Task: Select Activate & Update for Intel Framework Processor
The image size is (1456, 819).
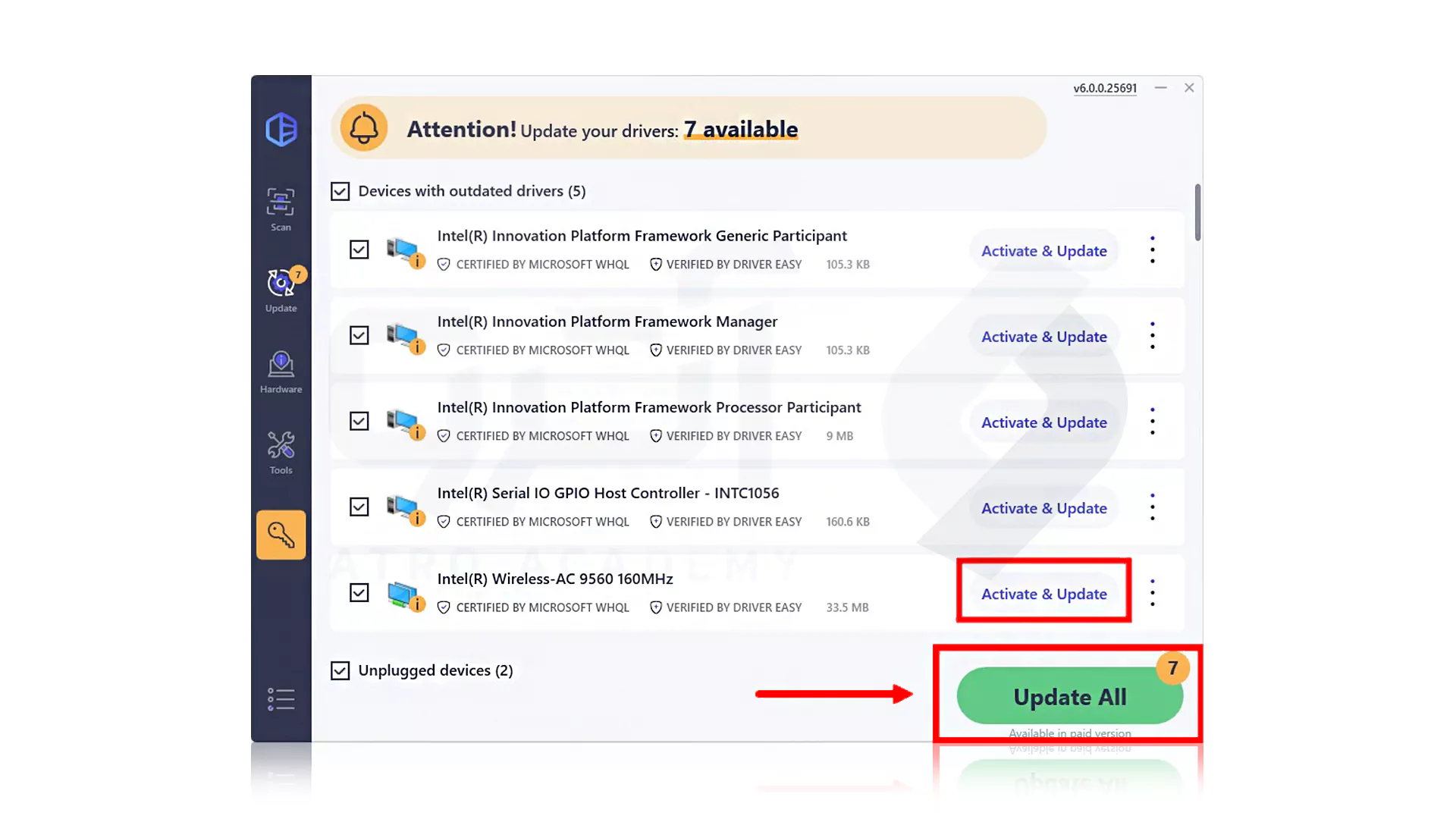Action: 1044,421
